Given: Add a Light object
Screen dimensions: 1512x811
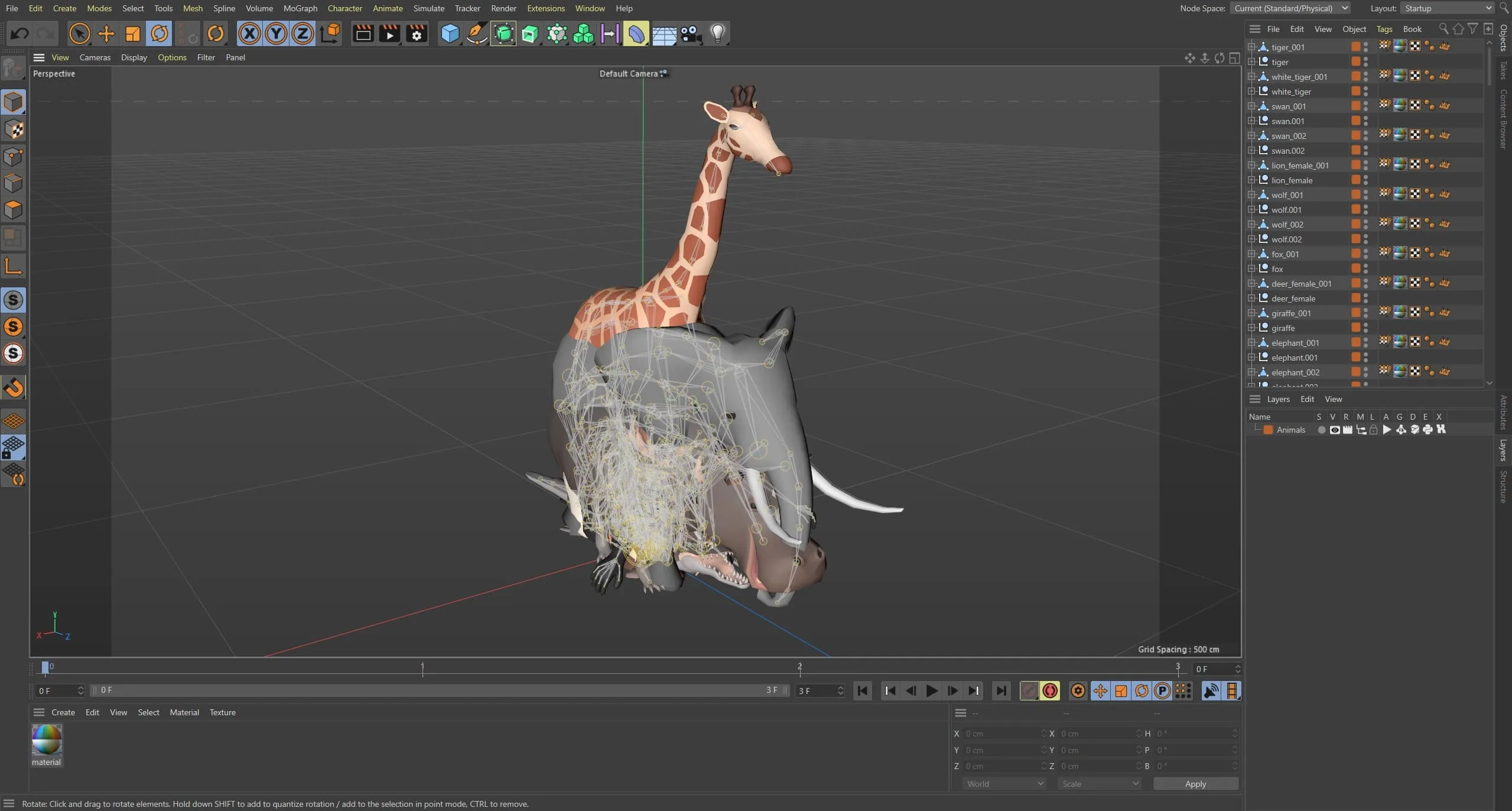Looking at the screenshot, I should click(717, 33).
